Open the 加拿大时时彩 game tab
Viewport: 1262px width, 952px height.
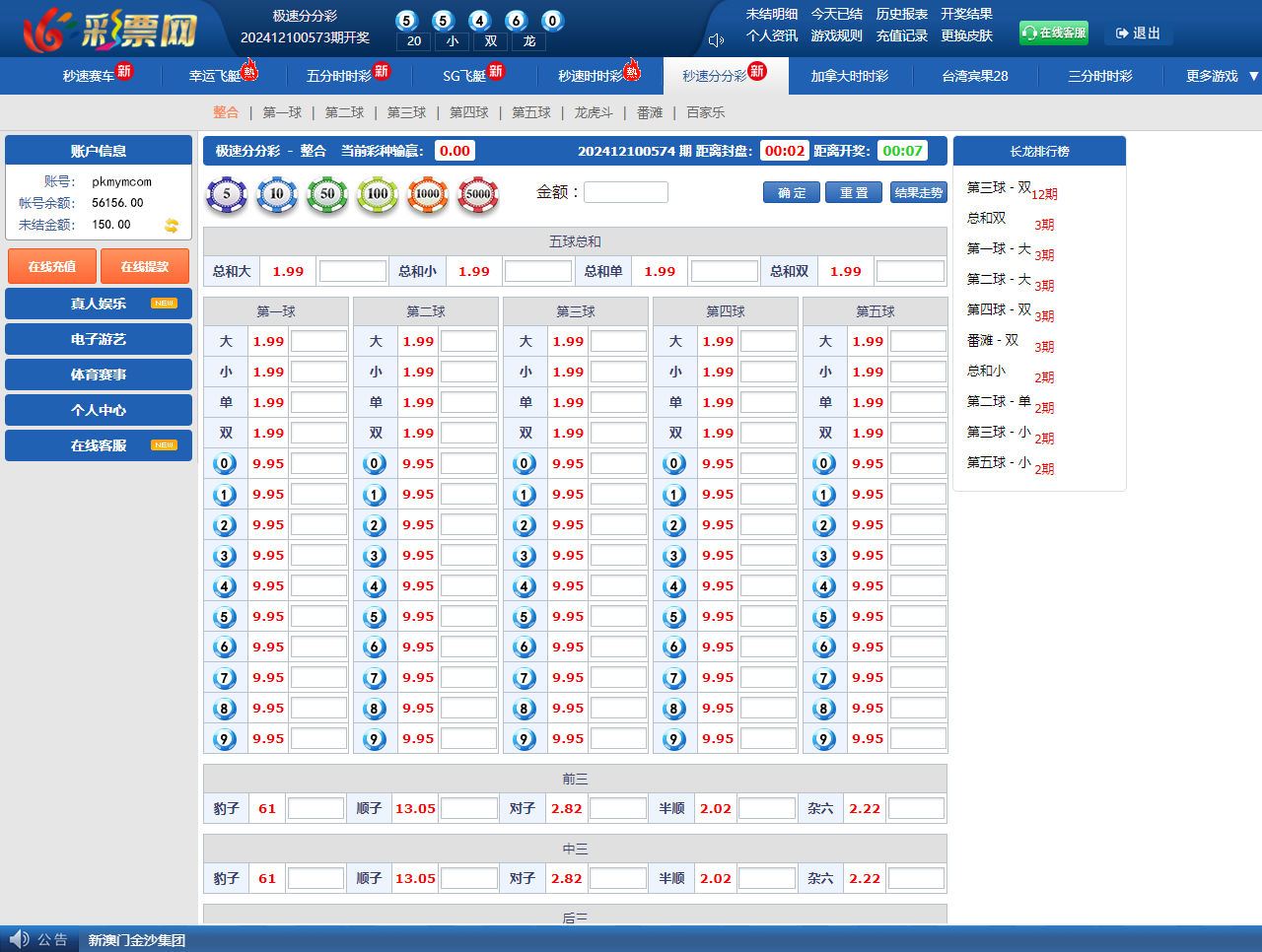(850, 76)
